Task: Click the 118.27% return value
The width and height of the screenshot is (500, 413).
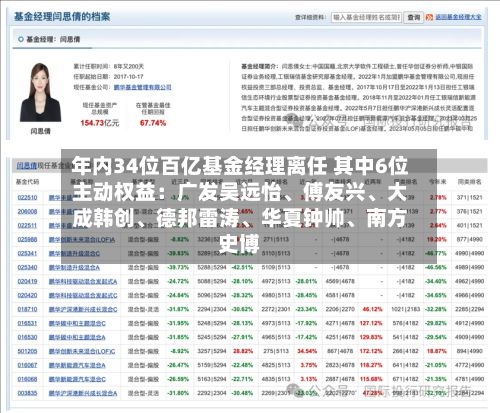Action: (371, 366)
